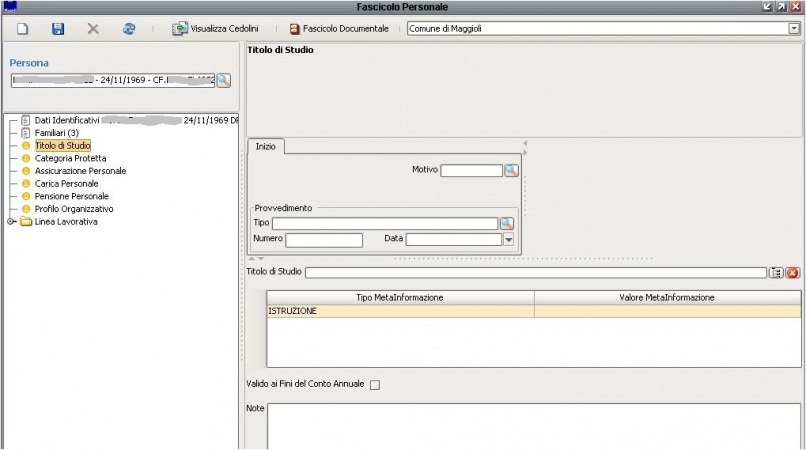Click the new document toolbar icon

[x=22, y=29]
